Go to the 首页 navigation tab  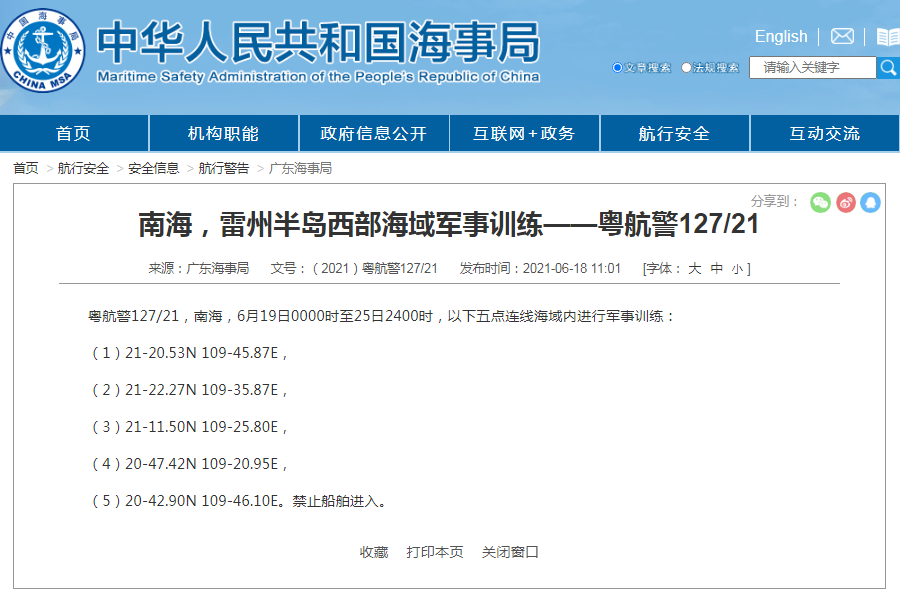point(73,134)
